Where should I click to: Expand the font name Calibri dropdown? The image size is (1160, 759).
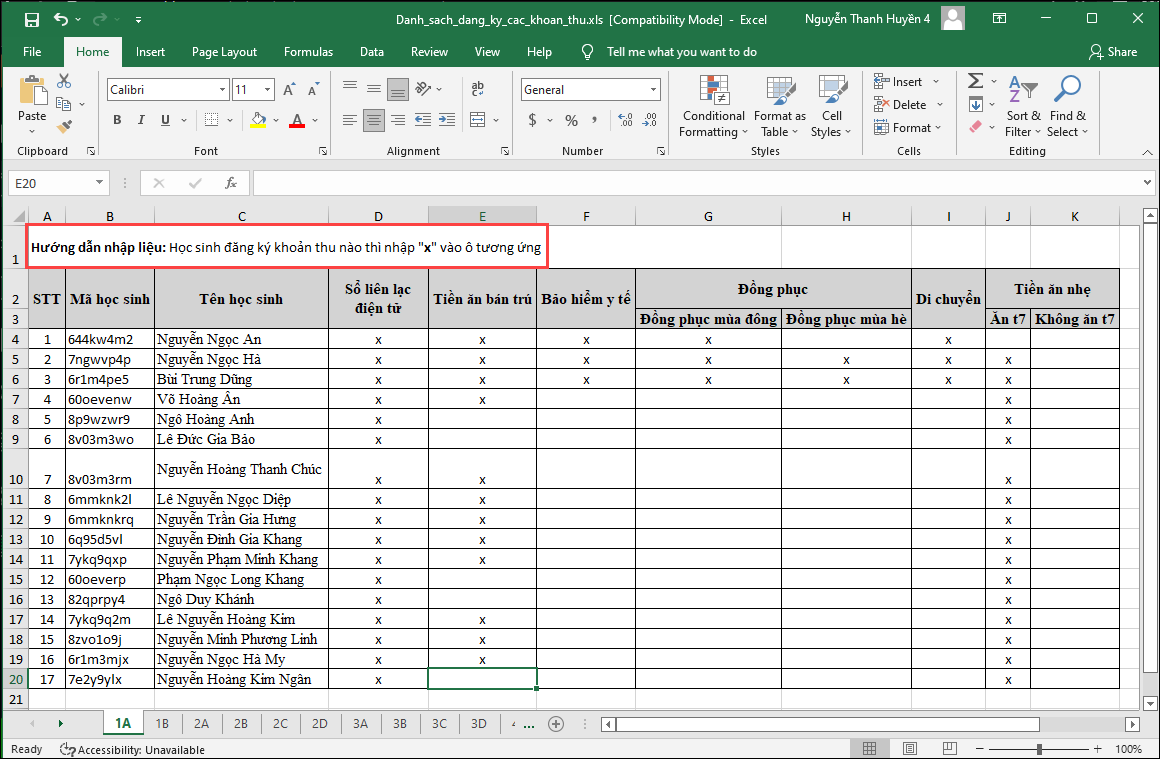[222, 90]
